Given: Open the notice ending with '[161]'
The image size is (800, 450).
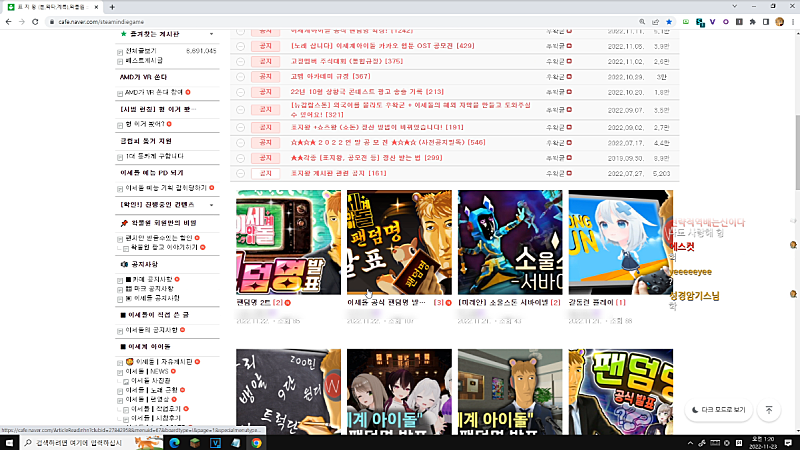Looking at the screenshot, I should pos(338,173).
